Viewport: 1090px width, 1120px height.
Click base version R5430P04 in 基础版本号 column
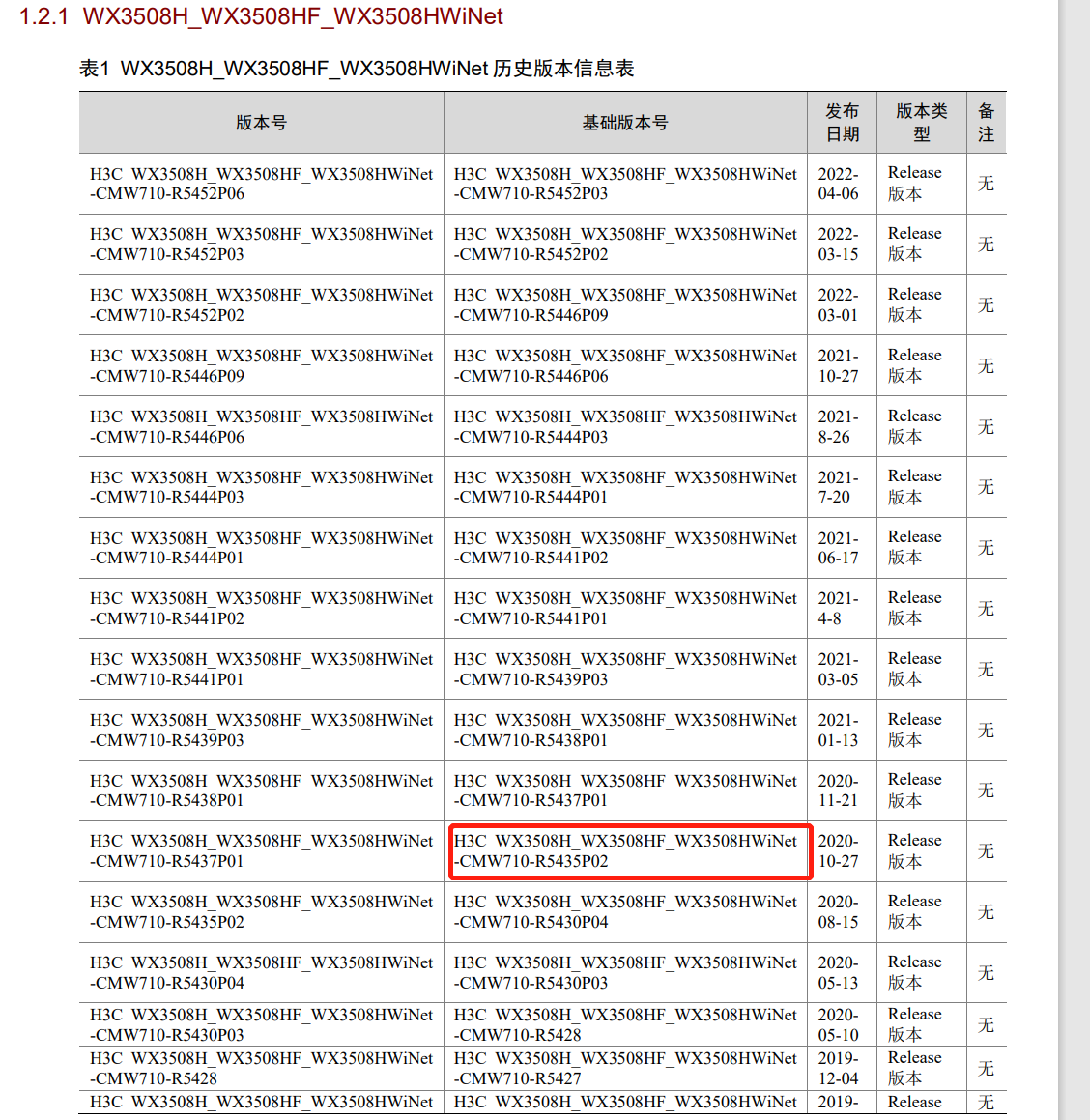click(x=625, y=912)
